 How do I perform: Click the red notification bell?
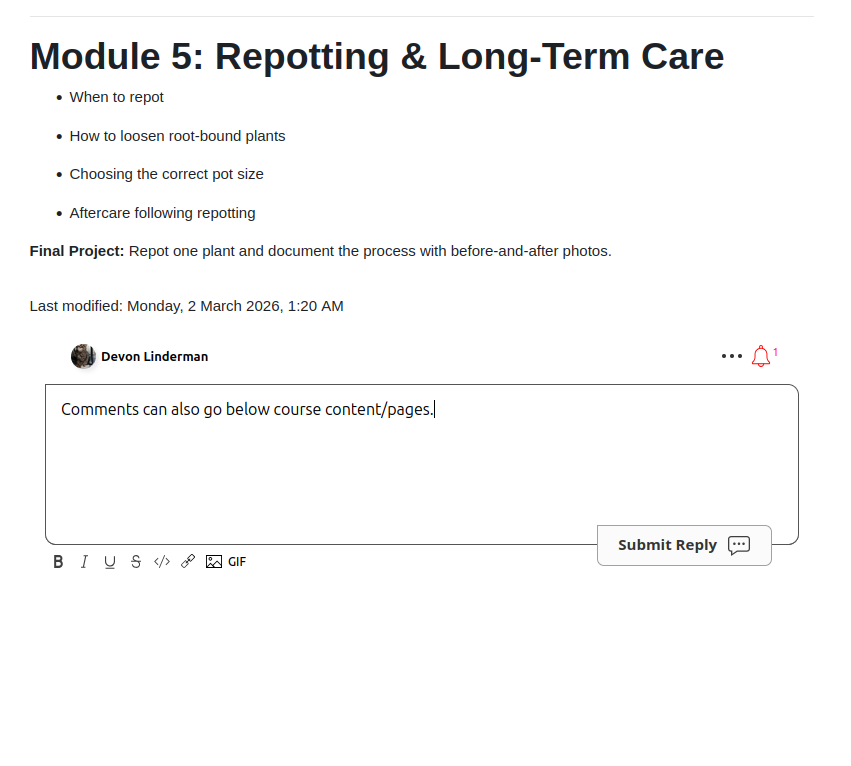[759, 356]
